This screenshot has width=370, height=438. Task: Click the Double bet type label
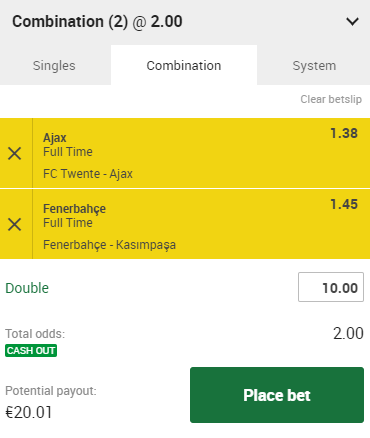(x=27, y=288)
